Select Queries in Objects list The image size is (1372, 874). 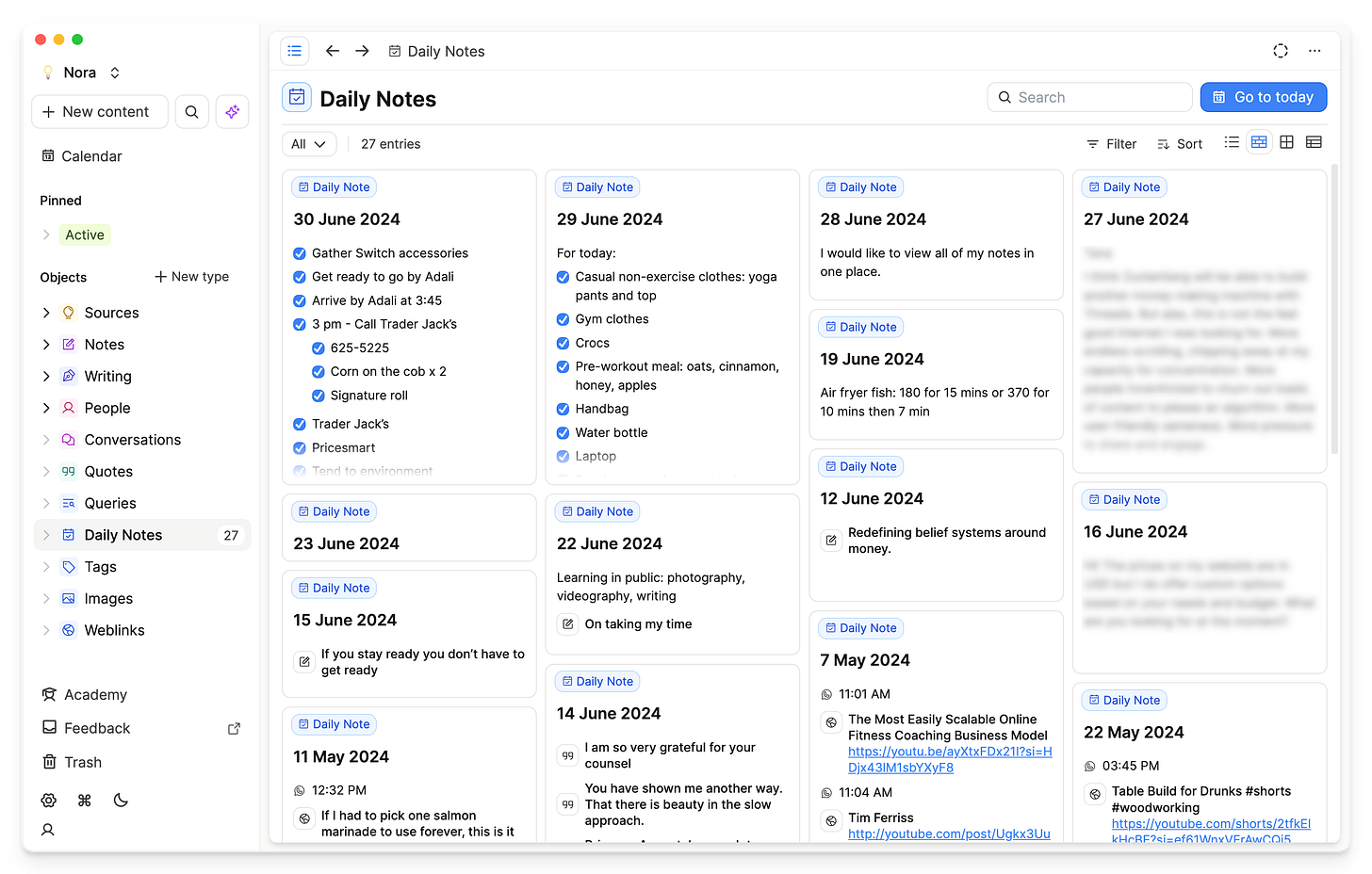pos(142,504)
